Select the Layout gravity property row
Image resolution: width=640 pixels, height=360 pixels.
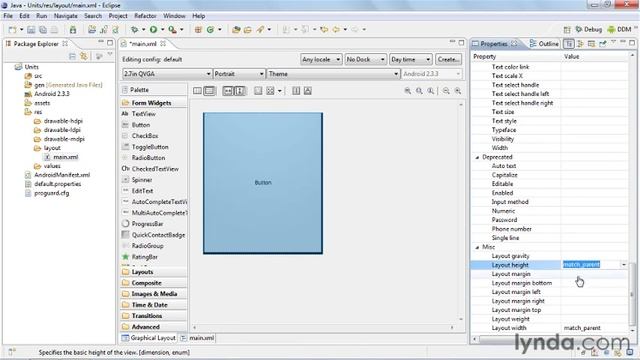[x=549, y=256]
